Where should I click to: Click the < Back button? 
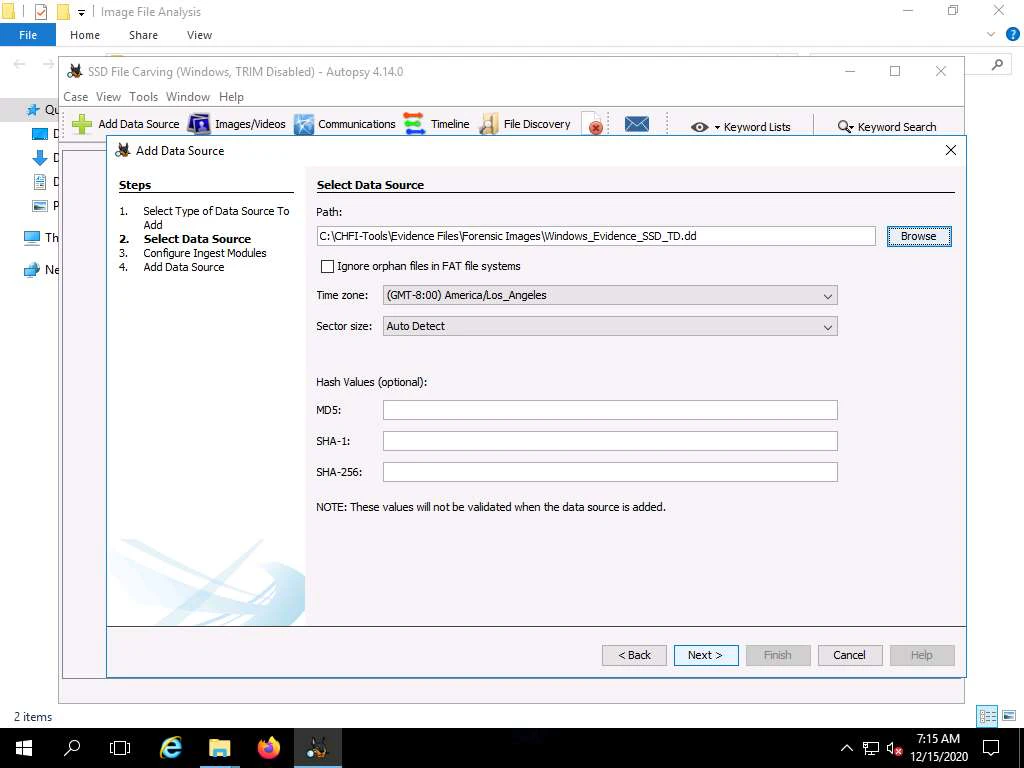tap(634, 655)
